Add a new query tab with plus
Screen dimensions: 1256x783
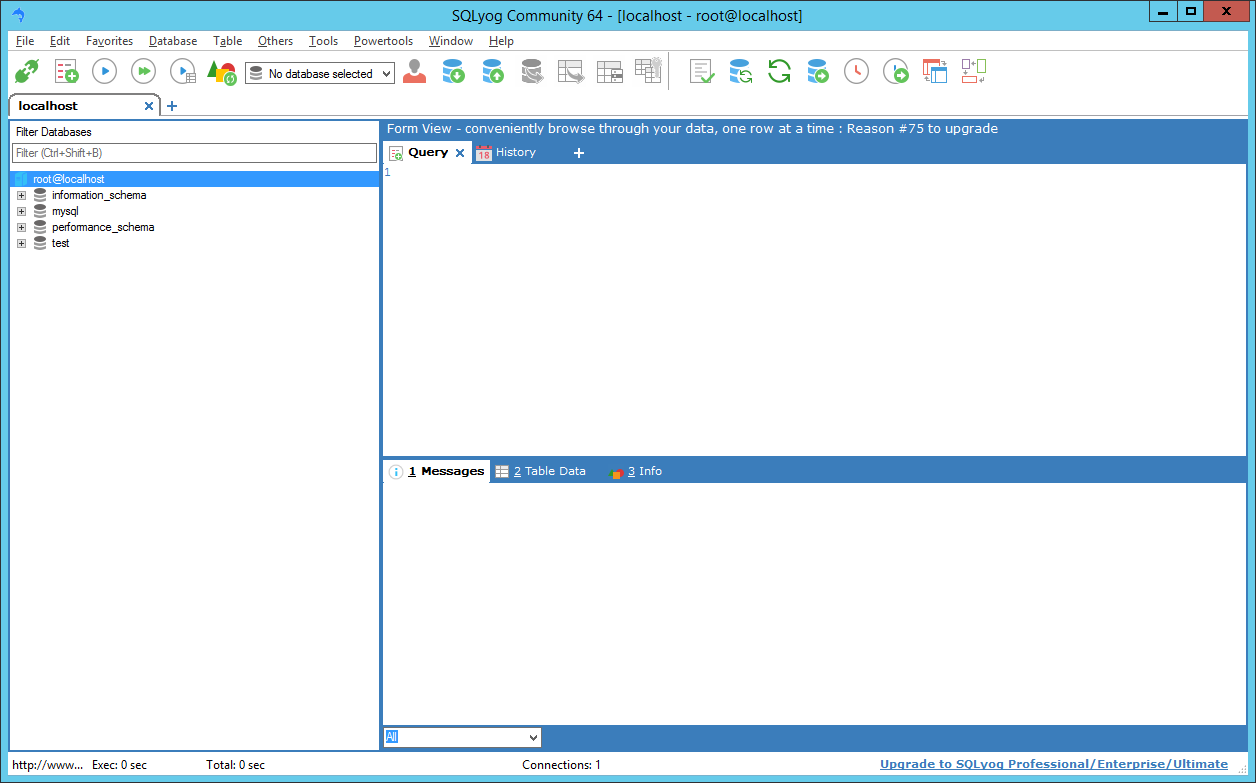click(x=578, y=153)
